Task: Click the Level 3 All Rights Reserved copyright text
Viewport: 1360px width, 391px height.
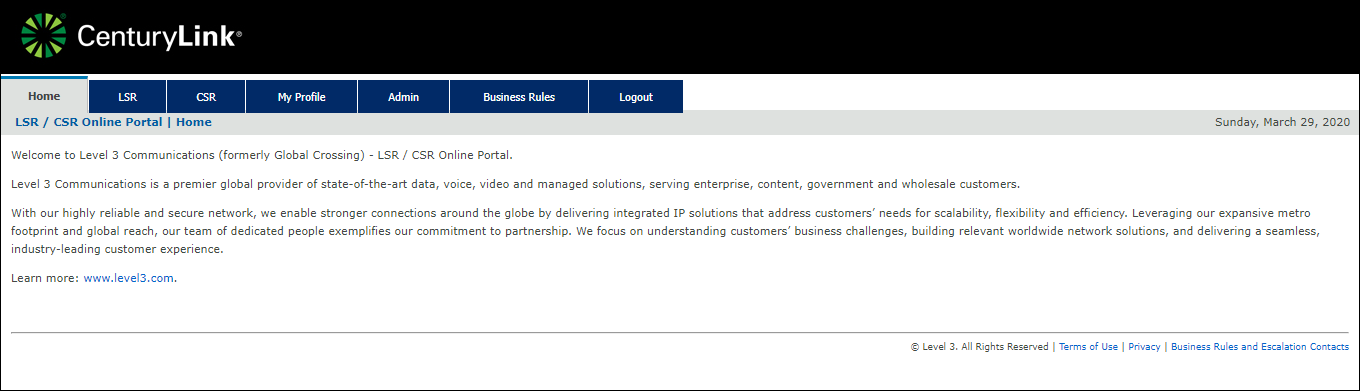Action: point(980,347)
